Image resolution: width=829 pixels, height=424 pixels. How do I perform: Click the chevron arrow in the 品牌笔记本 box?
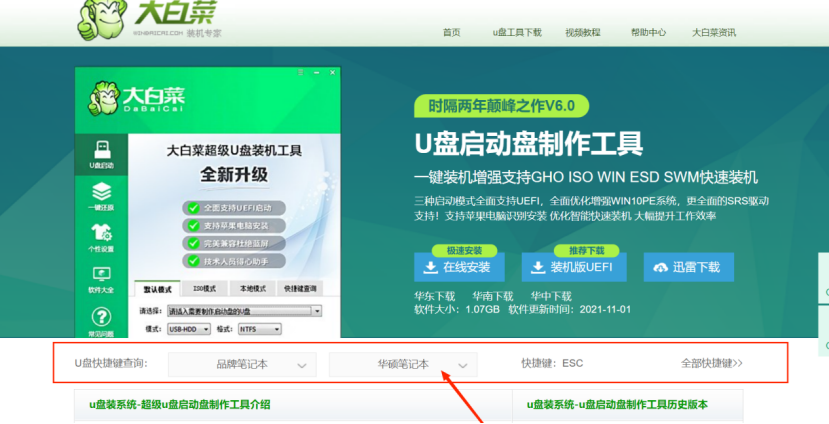(302, 365)
